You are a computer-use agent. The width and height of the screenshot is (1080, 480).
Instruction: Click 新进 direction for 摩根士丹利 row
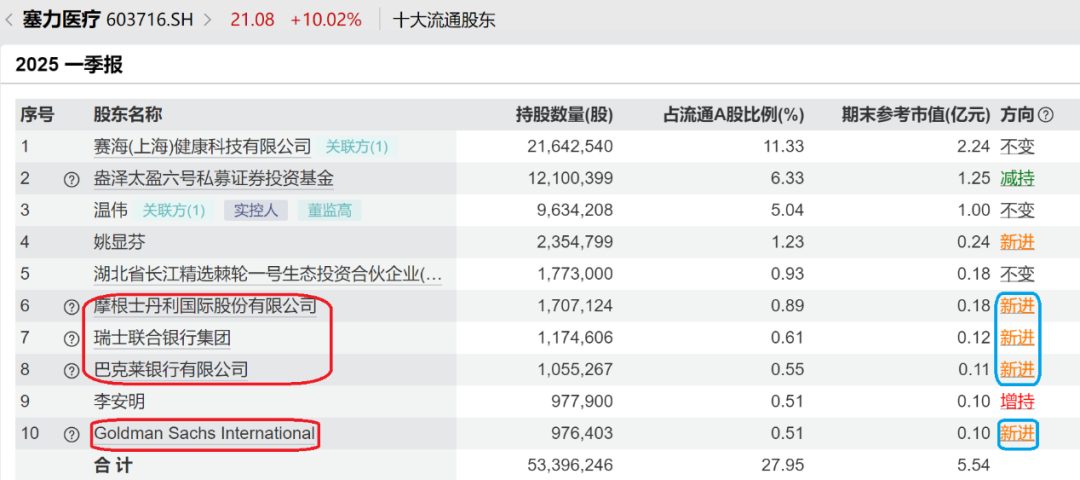1017,306
